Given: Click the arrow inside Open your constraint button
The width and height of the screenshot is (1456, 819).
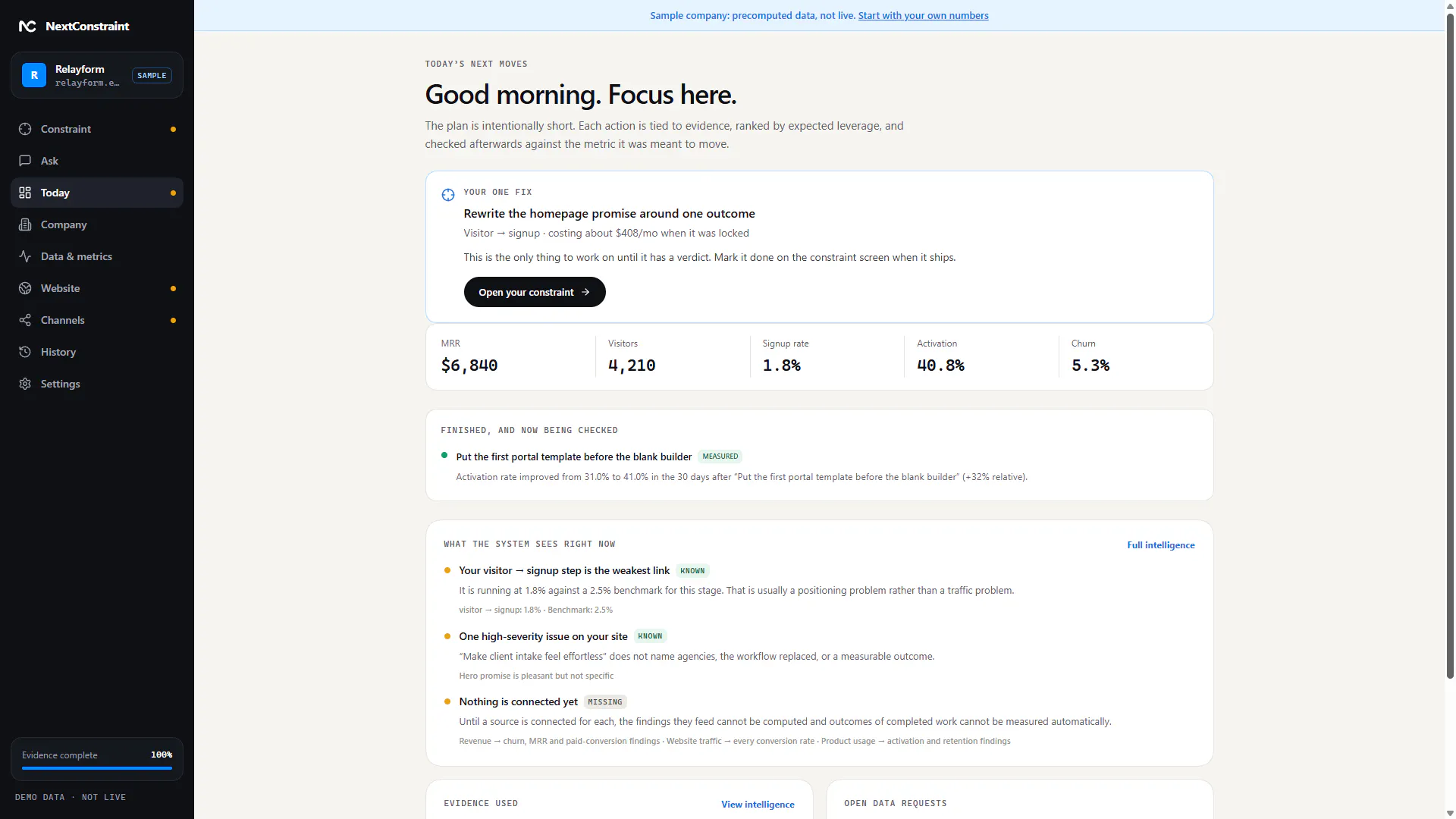Looking at the screenshot, I should point(585,292).
